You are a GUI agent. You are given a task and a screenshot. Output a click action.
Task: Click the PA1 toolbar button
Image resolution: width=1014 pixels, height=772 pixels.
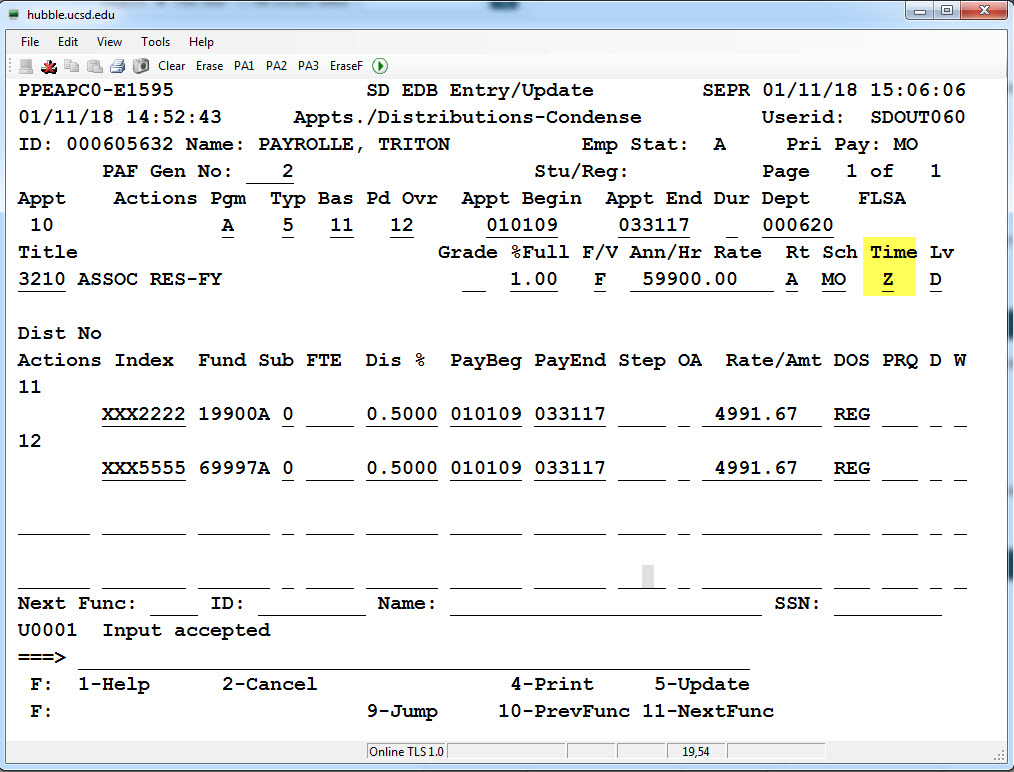pyautogui.click(x=244, y=66)
